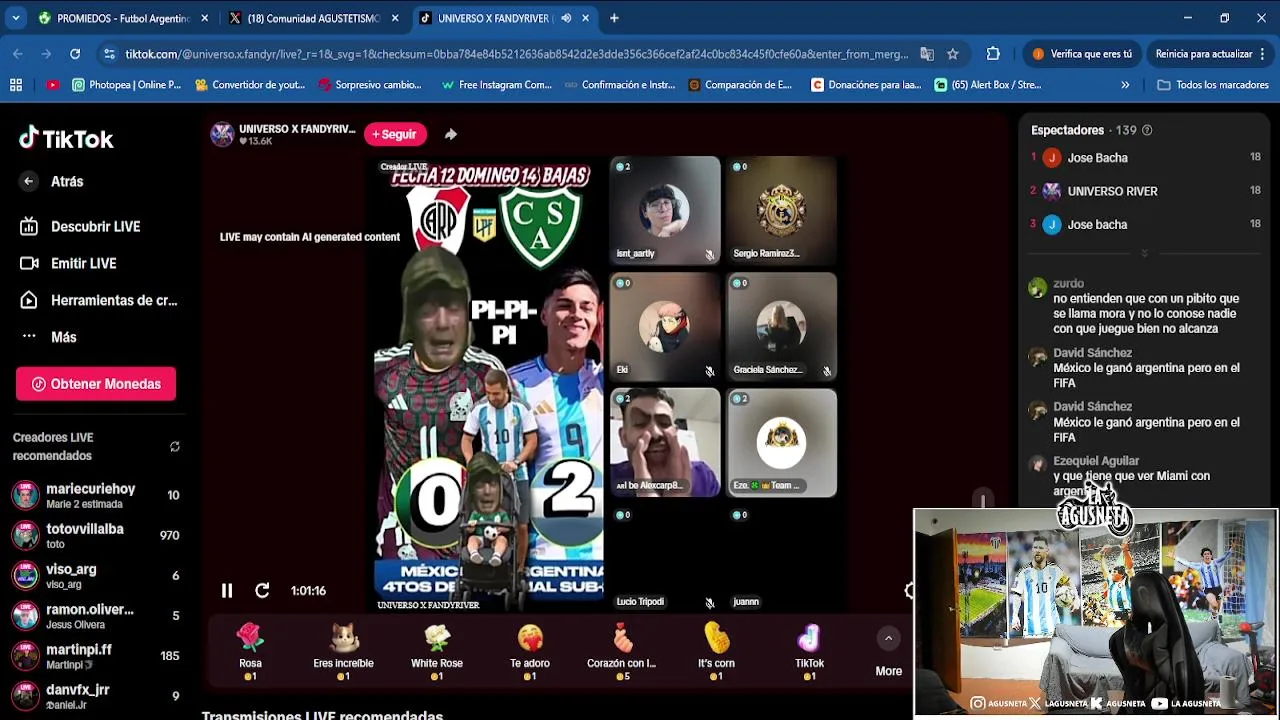Image resolution: width=1280 pixels, height=720 pixels.
Task: Open Lucio Tripodi guest tile
Action: 665,558
